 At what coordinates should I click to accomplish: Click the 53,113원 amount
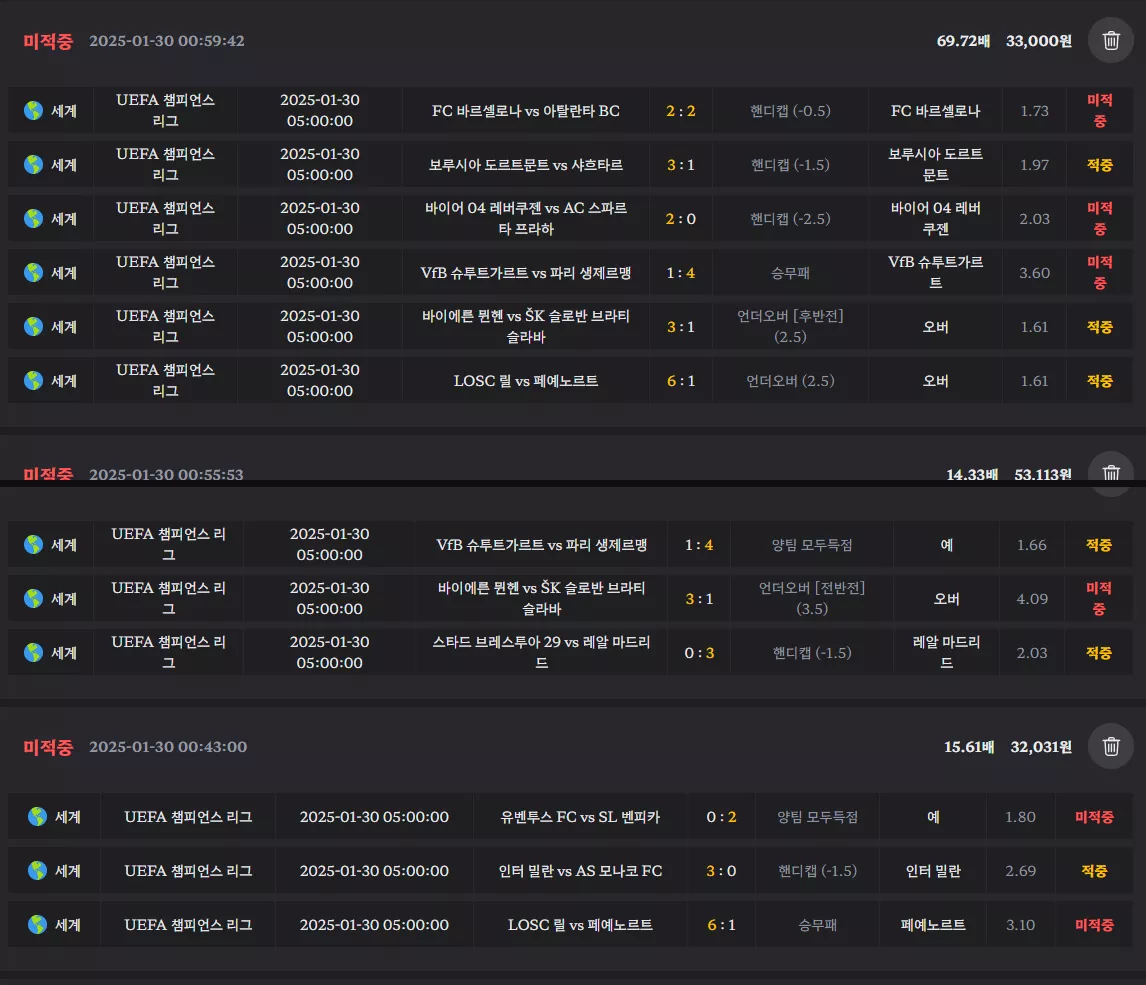point(1043,474)
